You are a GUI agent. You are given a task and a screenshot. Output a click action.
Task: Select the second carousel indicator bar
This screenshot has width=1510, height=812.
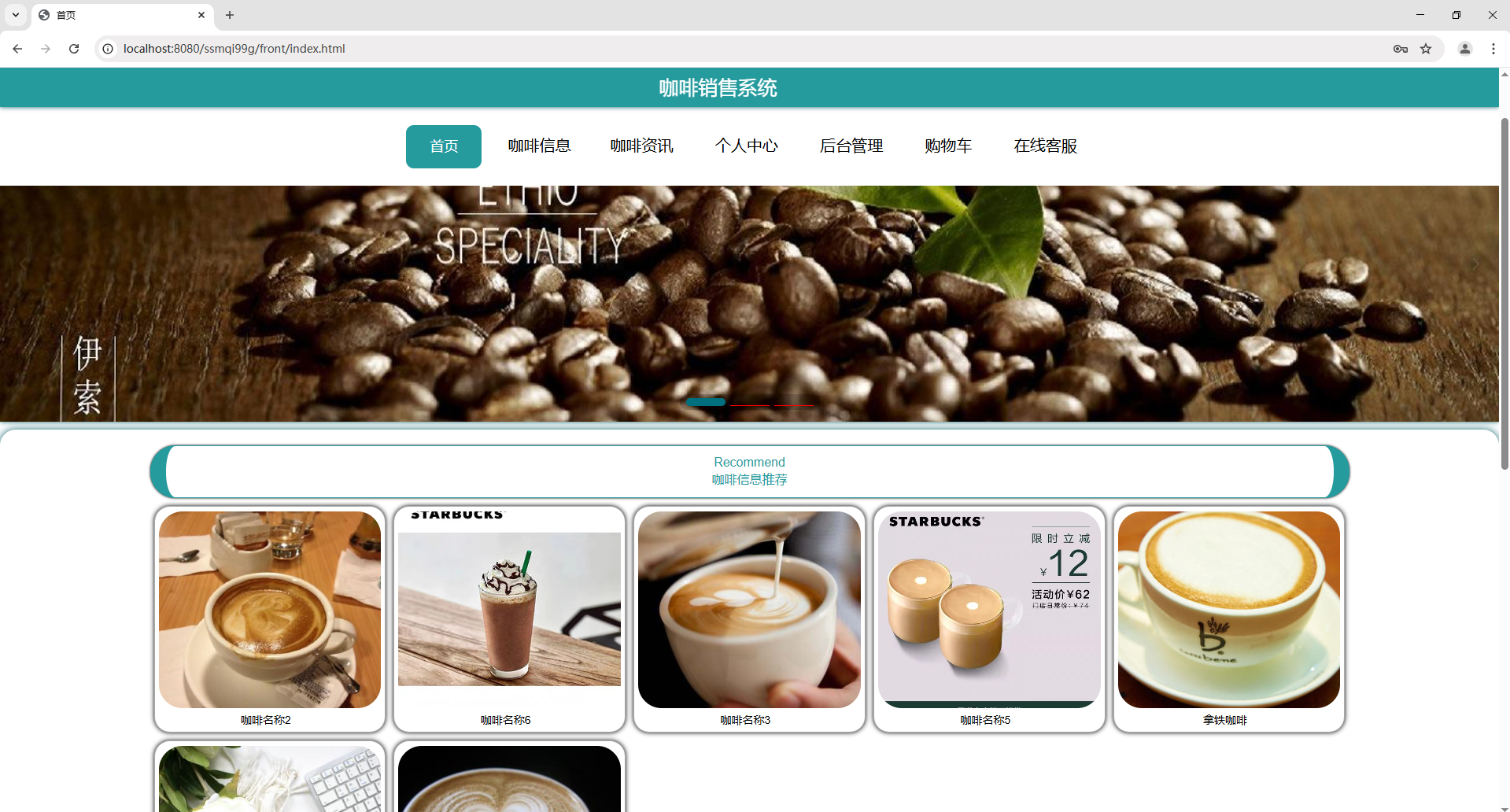point(750,404)
